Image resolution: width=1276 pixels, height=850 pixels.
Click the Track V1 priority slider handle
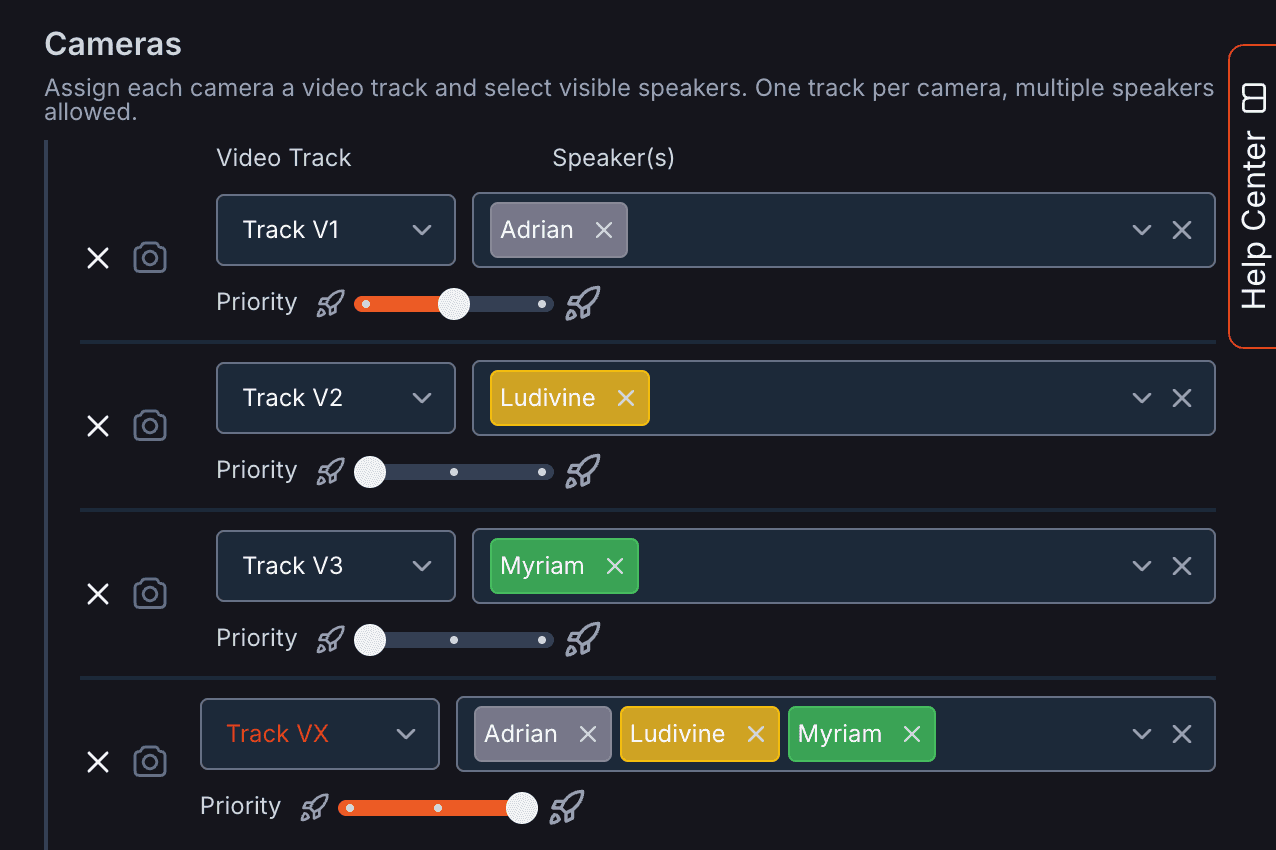[x=455, y=303]
